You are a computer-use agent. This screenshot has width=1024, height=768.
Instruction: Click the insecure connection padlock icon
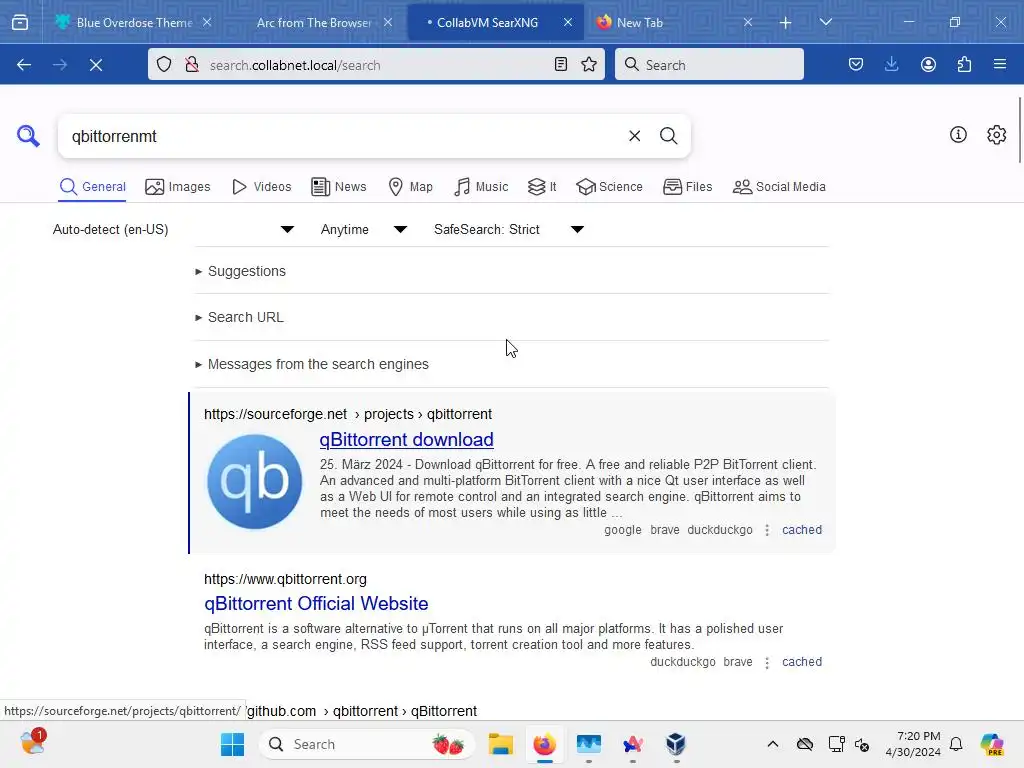191,65
